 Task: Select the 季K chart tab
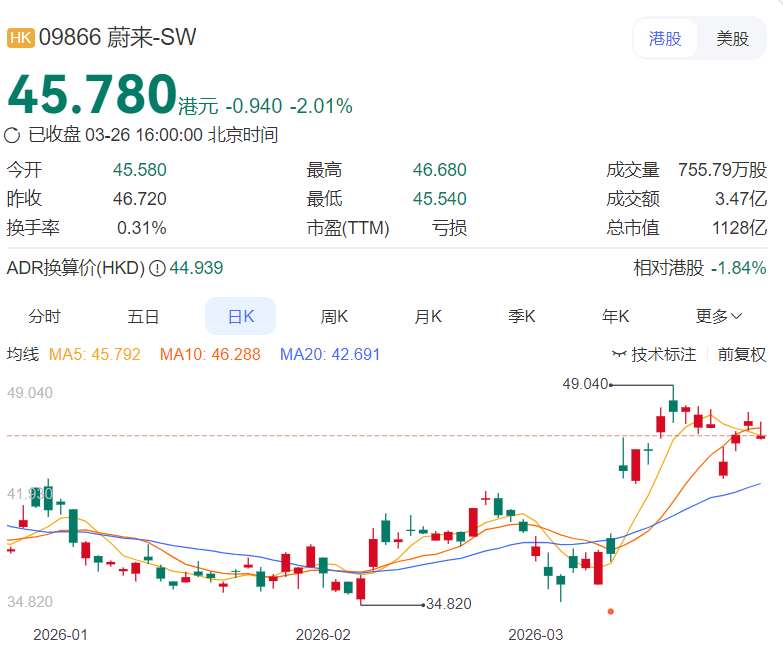point(521,317)
